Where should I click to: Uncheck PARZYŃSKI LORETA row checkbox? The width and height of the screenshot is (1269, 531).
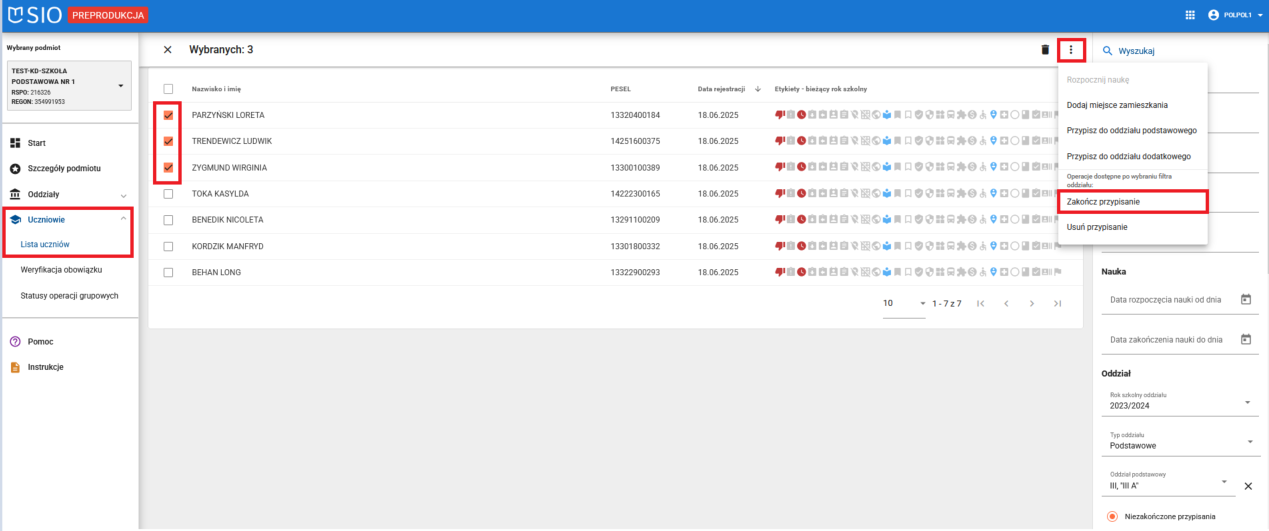[x=168, y=115]
